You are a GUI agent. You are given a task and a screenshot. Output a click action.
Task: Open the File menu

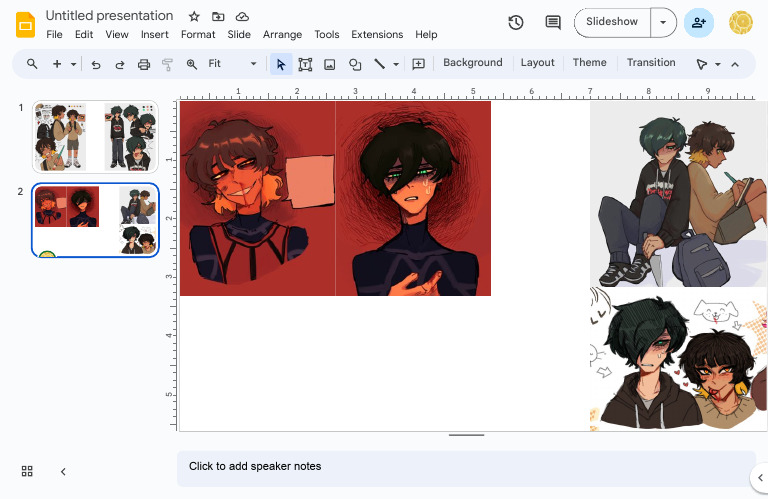pyautogui.click(x=54, y=35)
